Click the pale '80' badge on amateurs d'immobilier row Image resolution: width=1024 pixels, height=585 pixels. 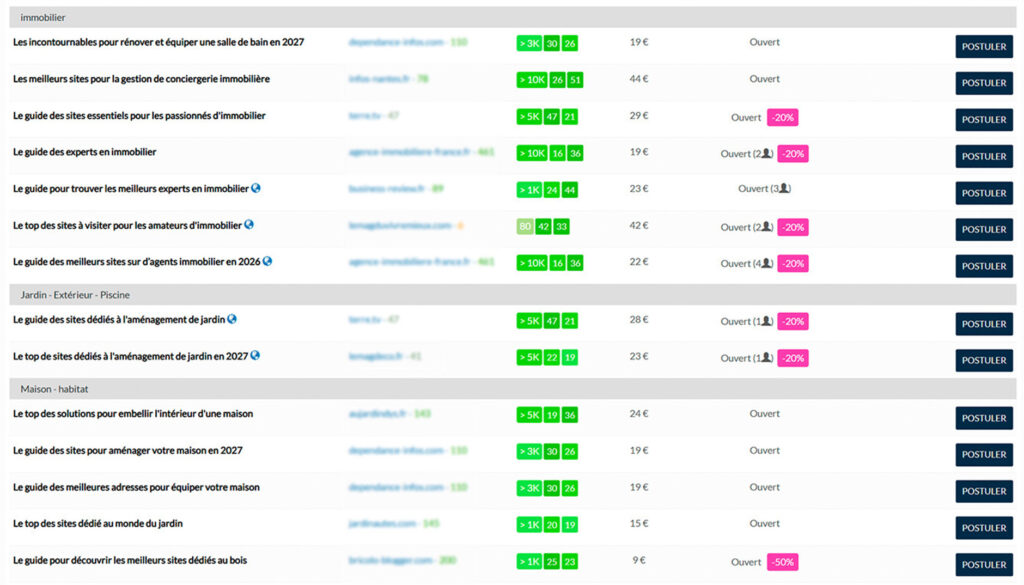coord(525,227)
